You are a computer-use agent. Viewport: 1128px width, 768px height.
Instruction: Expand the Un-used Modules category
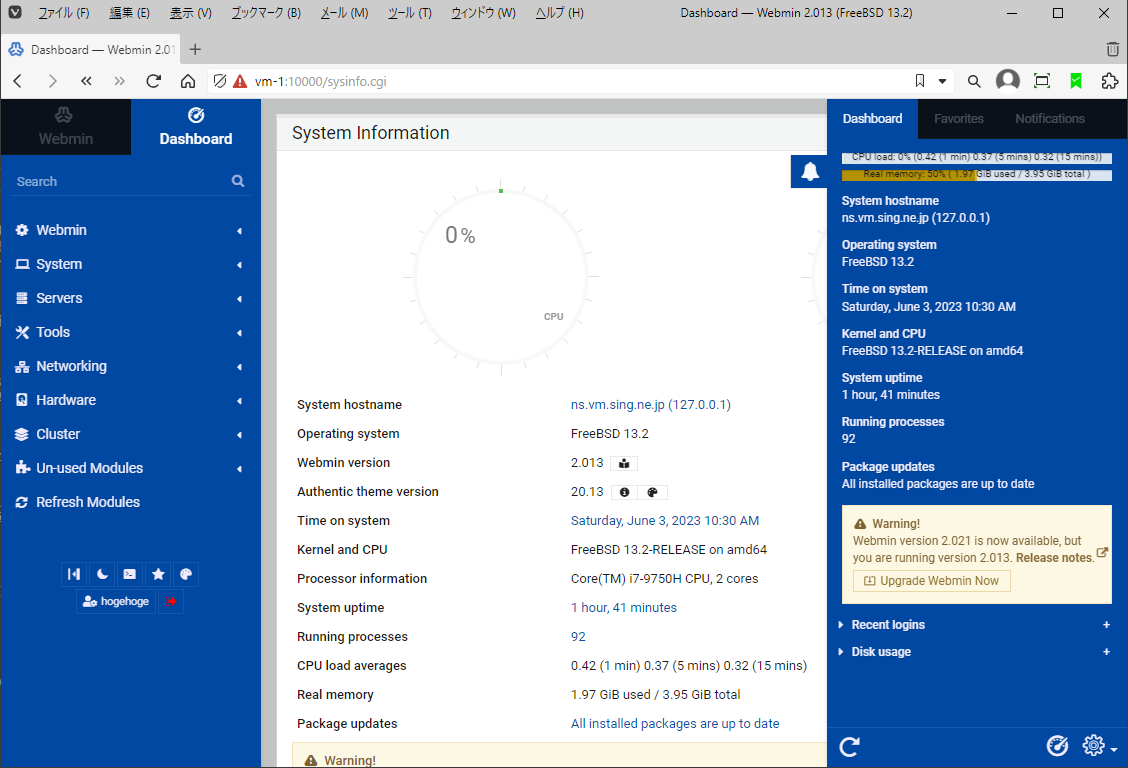(x=130, y=468)
